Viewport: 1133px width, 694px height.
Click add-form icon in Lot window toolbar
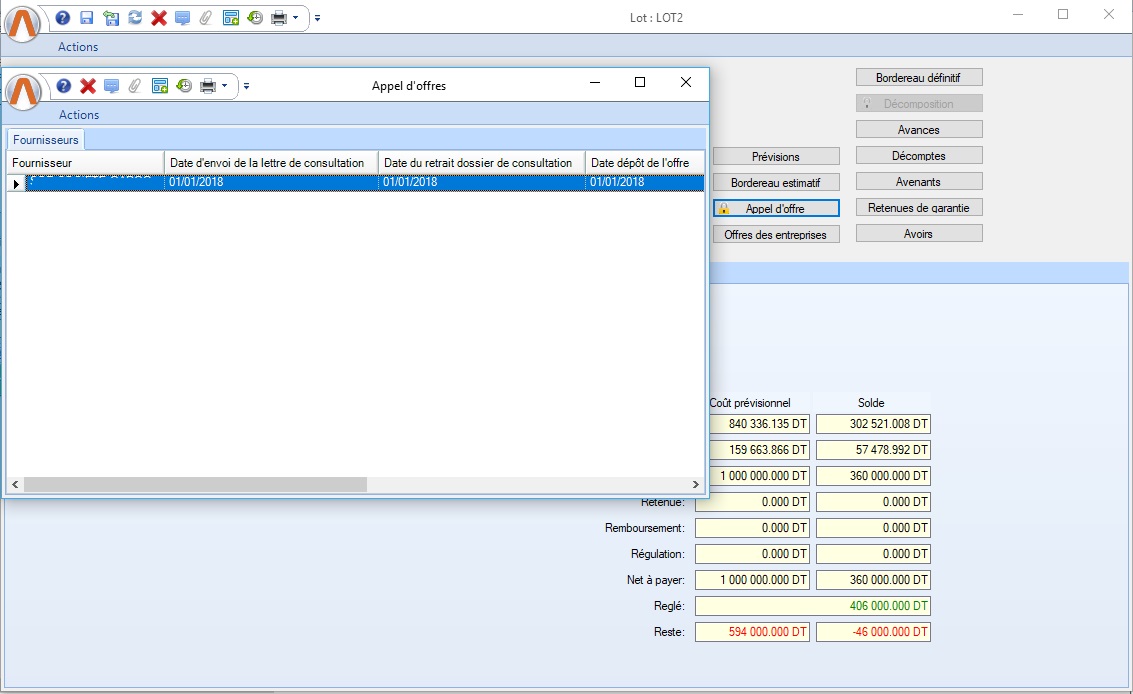point(231,18)
